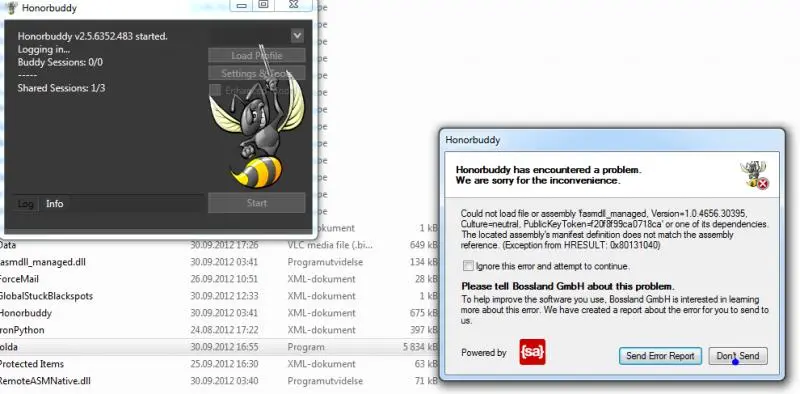Viewport: 800px width, 394px height.
Task: Close the Honorbuddy main window
Action: click(293, 5)
